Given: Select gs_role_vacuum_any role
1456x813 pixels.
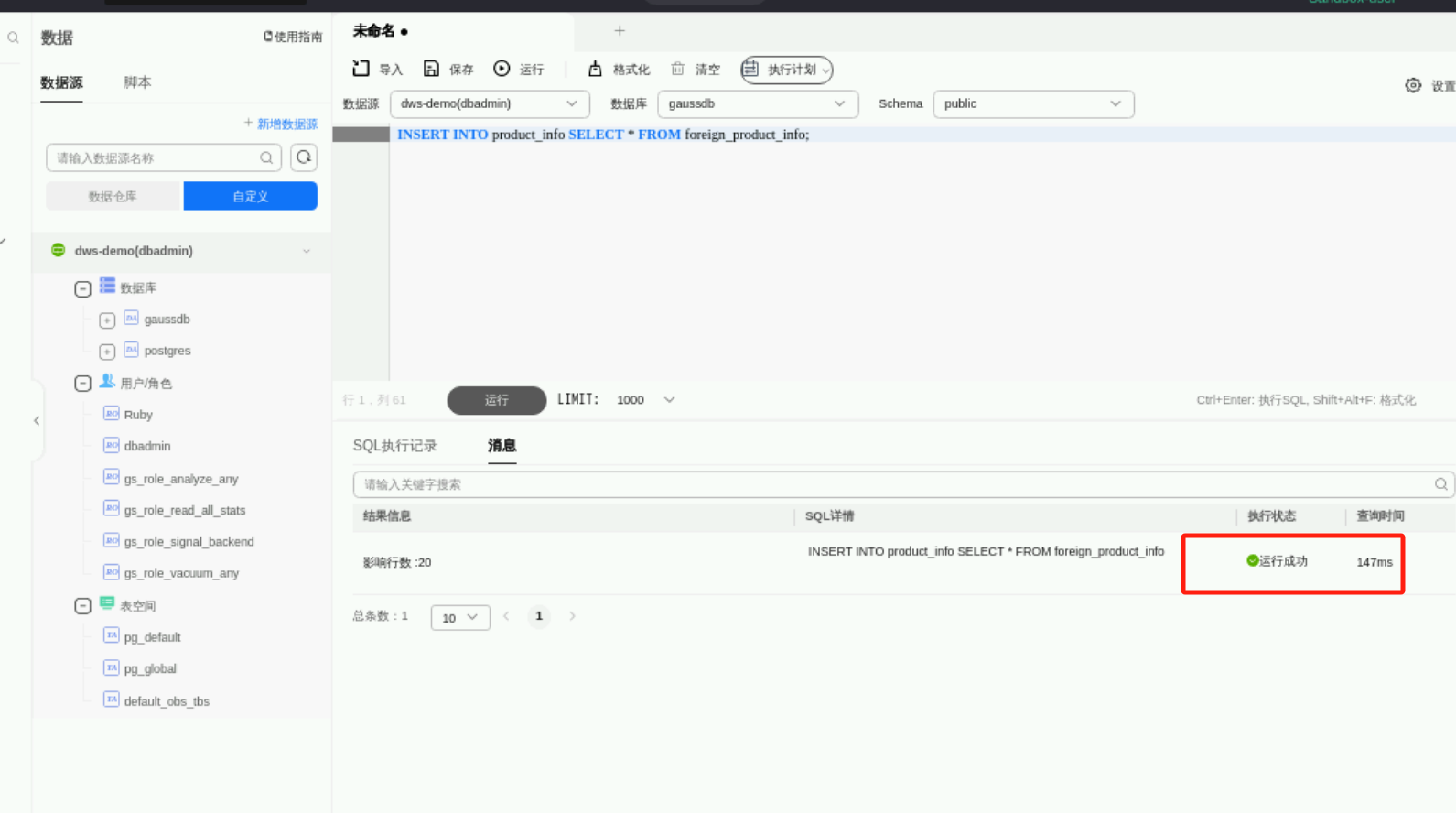Looking at the screenshot, I should [181, 573].
